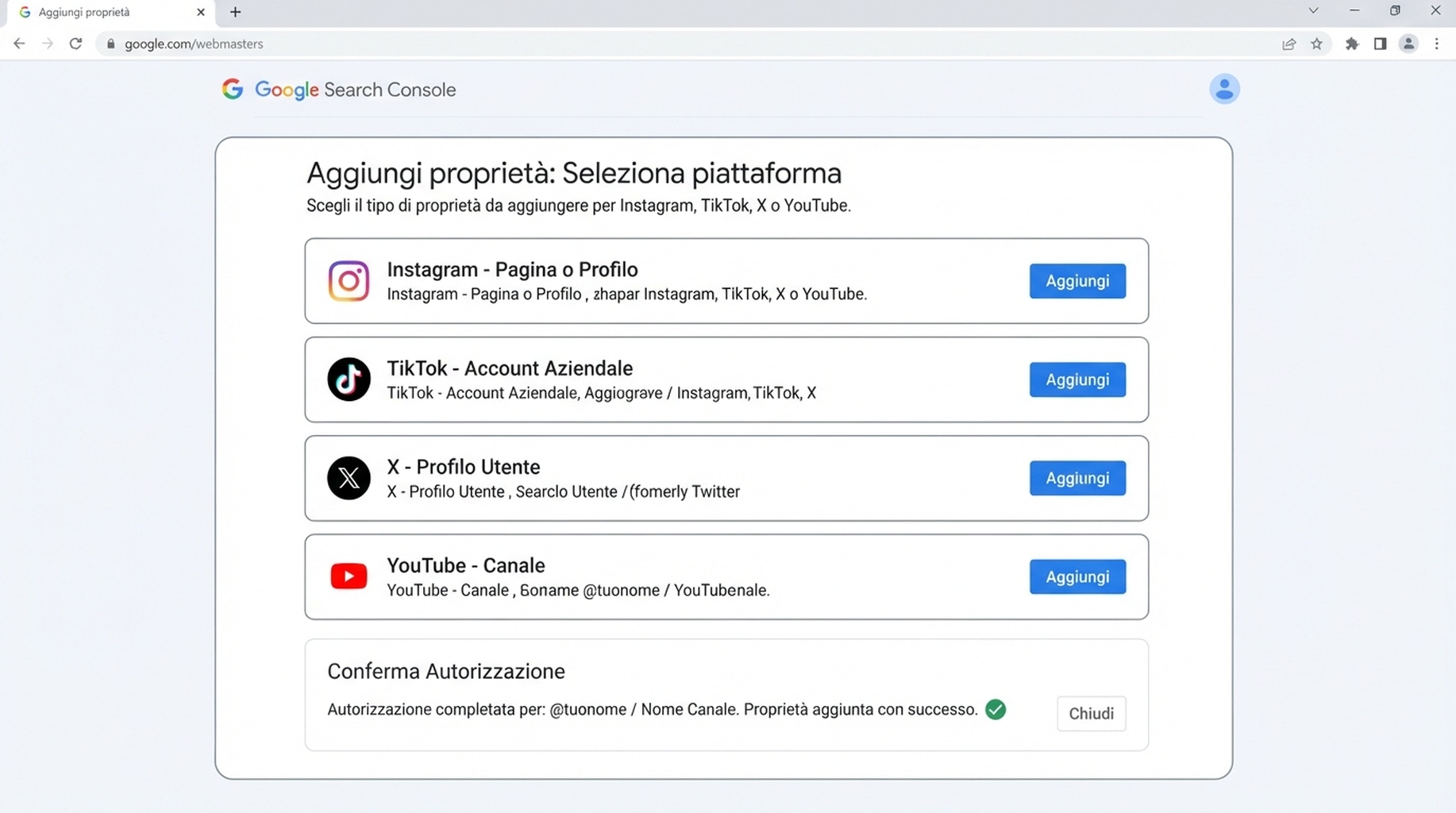Image resolution: width=1456 pixels, height=813 pixels.
Task: Click the X - Profilo Utente heading
Action: coord(463,467)
